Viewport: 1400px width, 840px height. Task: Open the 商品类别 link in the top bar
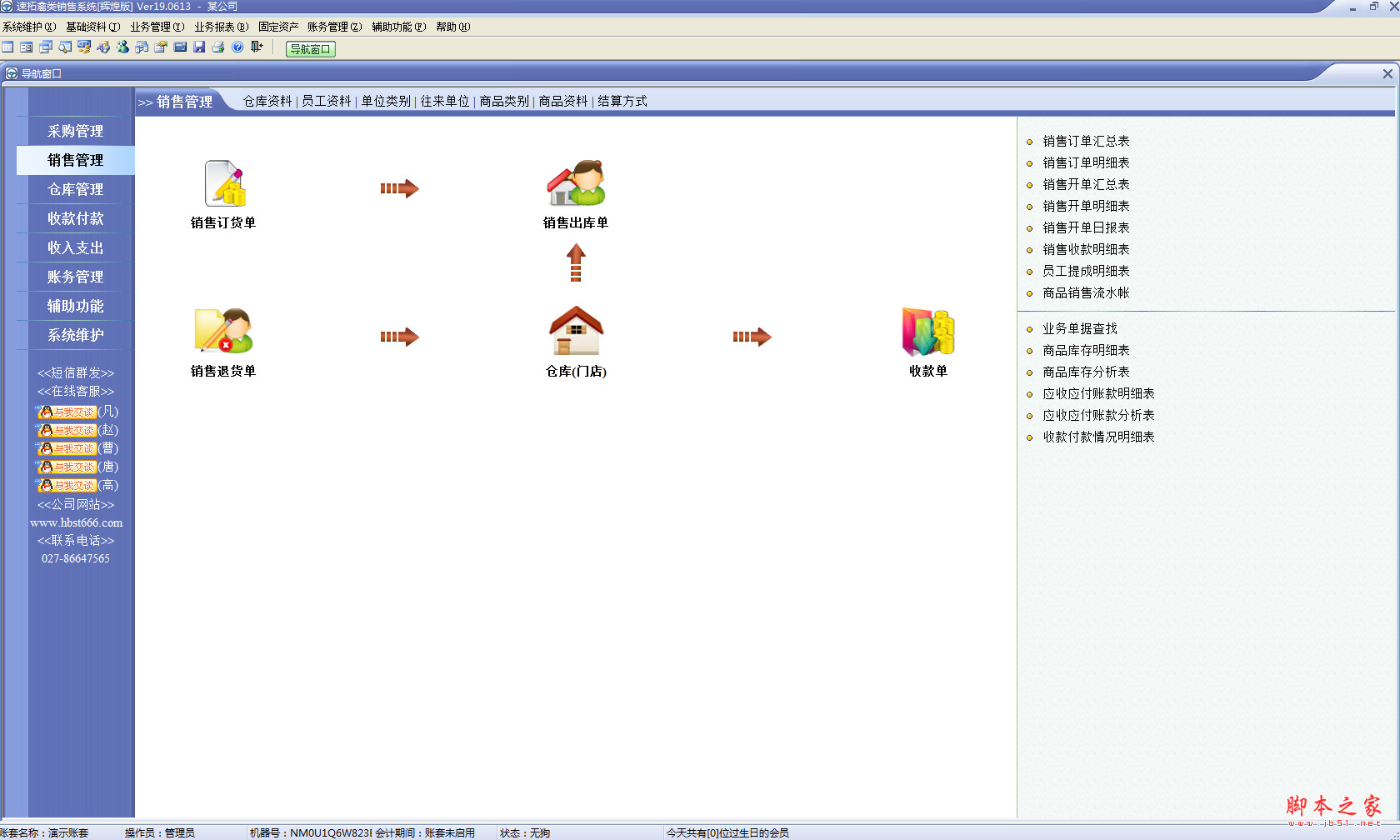coord(504,101)
